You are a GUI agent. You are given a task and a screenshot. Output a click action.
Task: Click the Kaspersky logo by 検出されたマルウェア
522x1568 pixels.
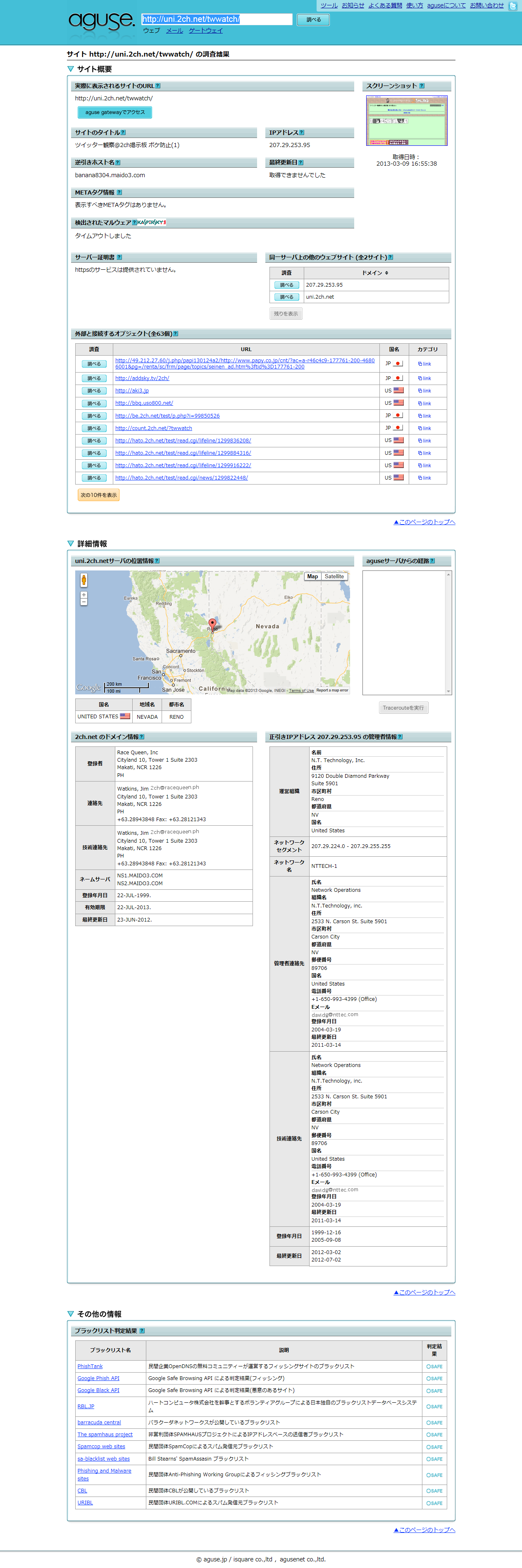(x=152, y=222)
